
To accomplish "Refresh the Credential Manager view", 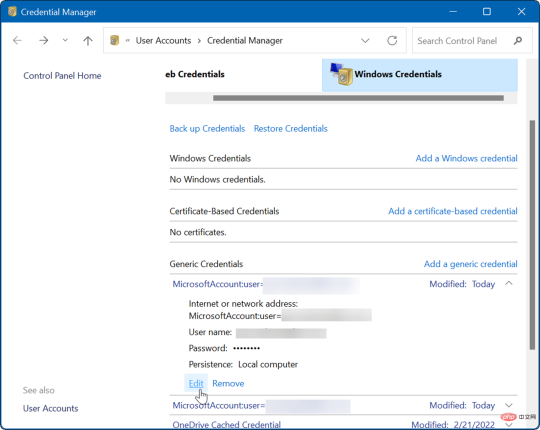I will pos(392,41).
